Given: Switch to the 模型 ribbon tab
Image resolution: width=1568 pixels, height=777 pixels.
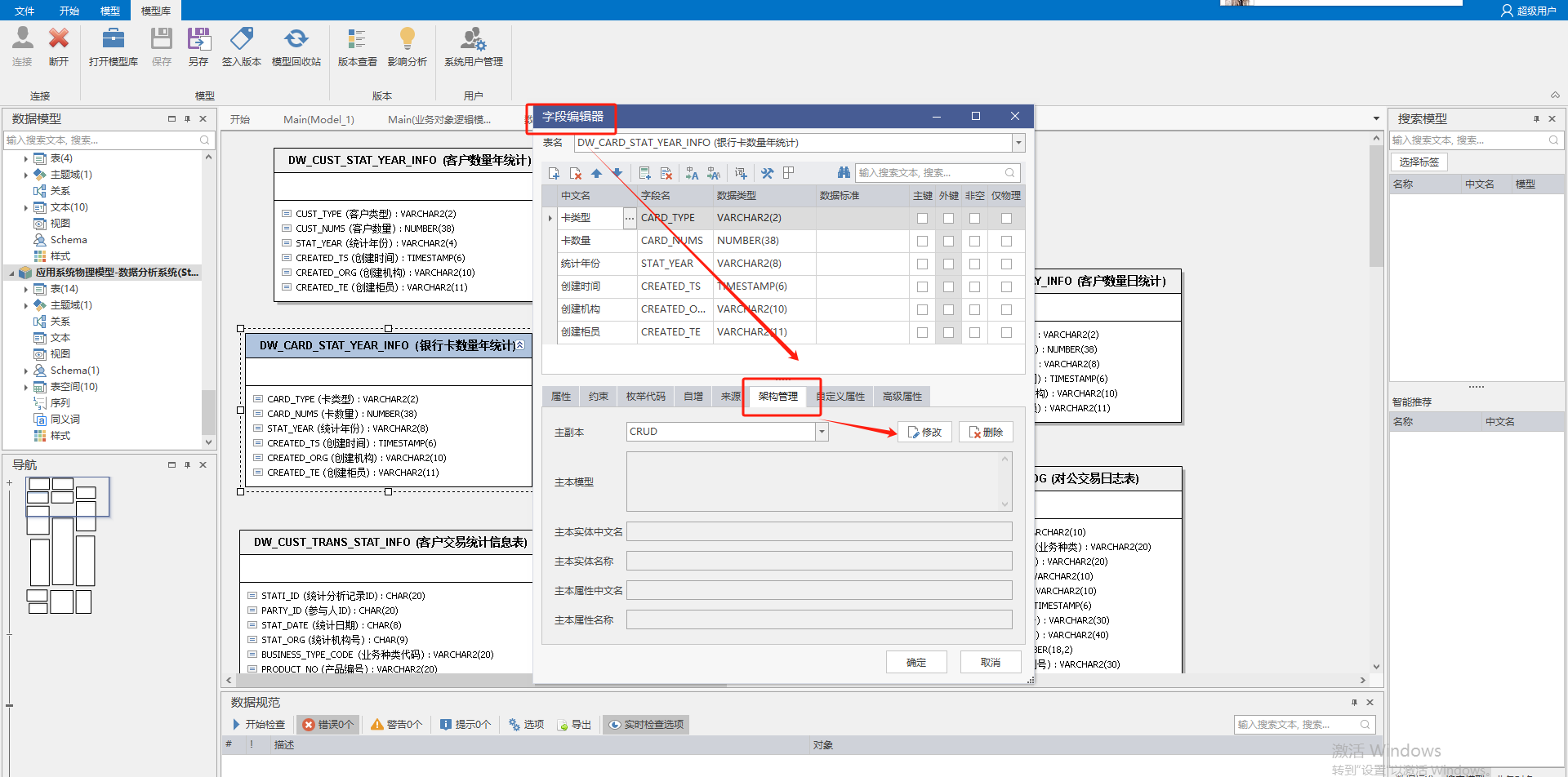Looking at the screenshot, I should (110, 11).
